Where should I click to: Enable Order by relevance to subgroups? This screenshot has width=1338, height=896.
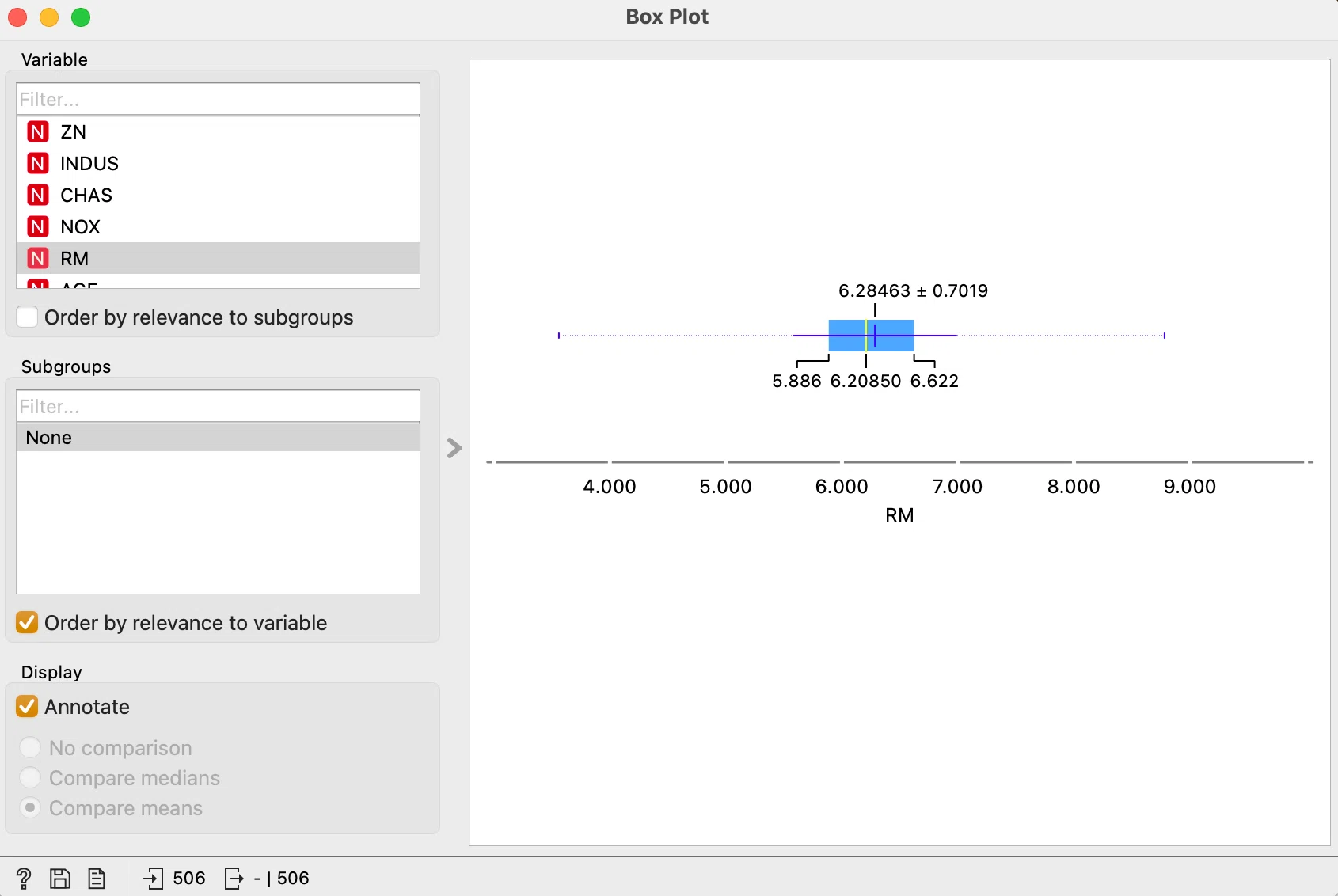tap(27, 317)
